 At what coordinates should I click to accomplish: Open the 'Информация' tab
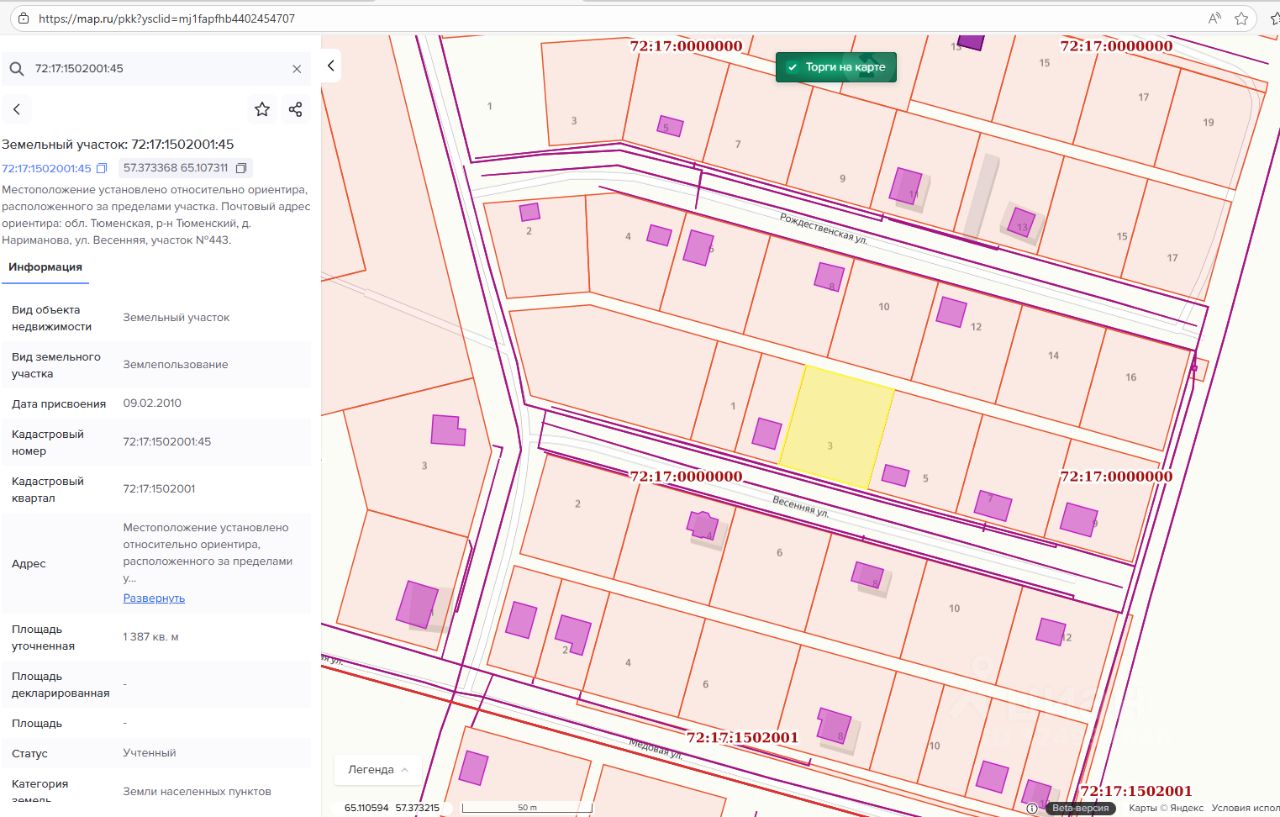point(45,267)
